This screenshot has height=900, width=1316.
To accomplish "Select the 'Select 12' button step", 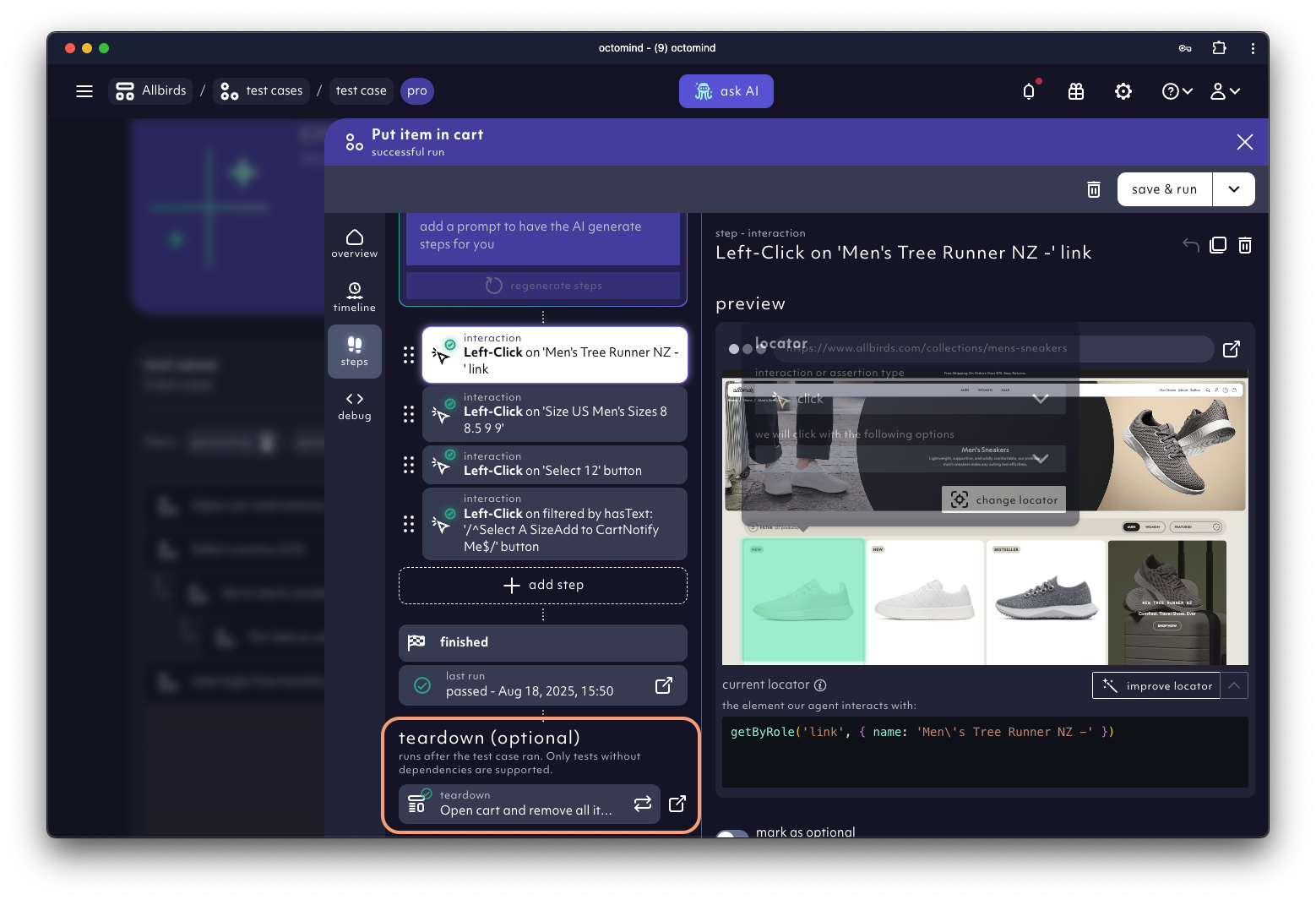I will coord(555,464).
